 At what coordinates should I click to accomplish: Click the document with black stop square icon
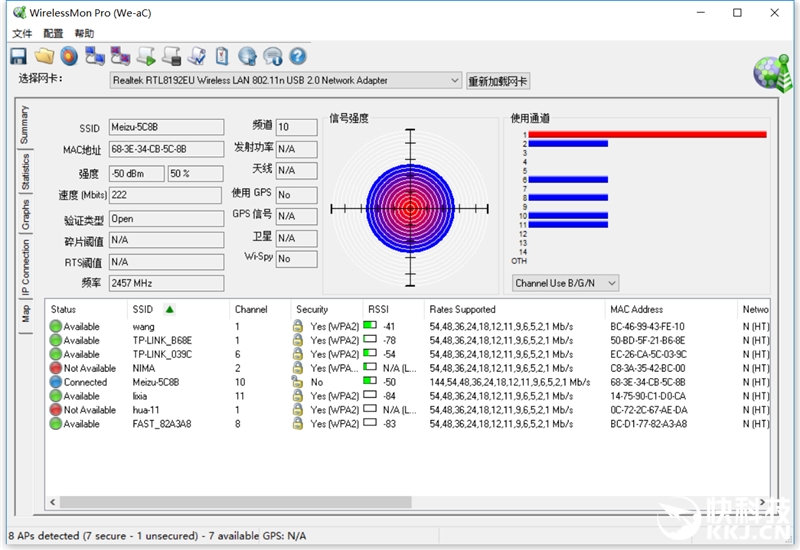pos(172,56)
